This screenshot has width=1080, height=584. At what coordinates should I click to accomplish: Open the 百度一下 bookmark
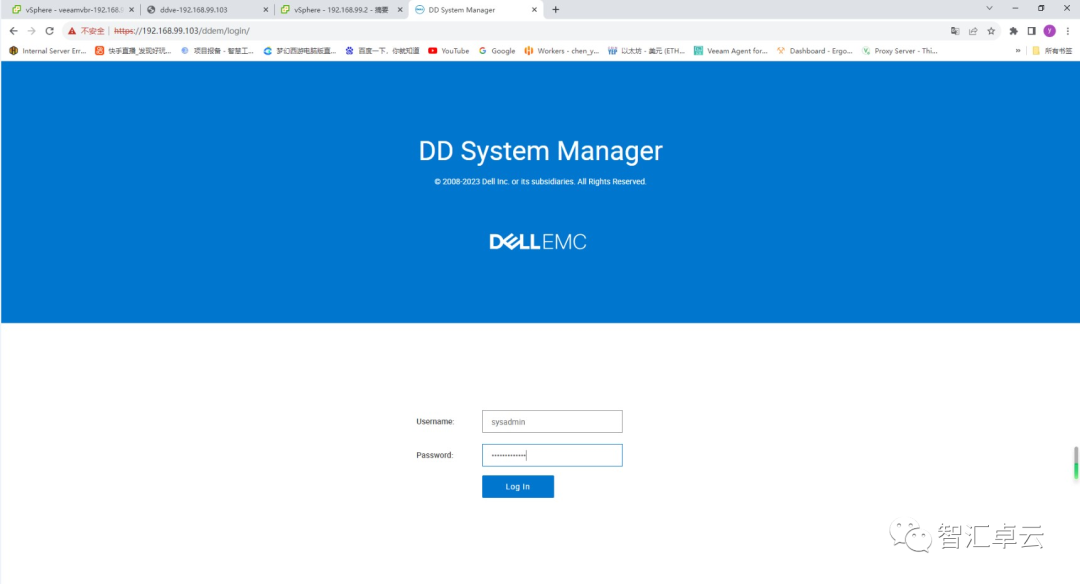click(x=382, y=51)
